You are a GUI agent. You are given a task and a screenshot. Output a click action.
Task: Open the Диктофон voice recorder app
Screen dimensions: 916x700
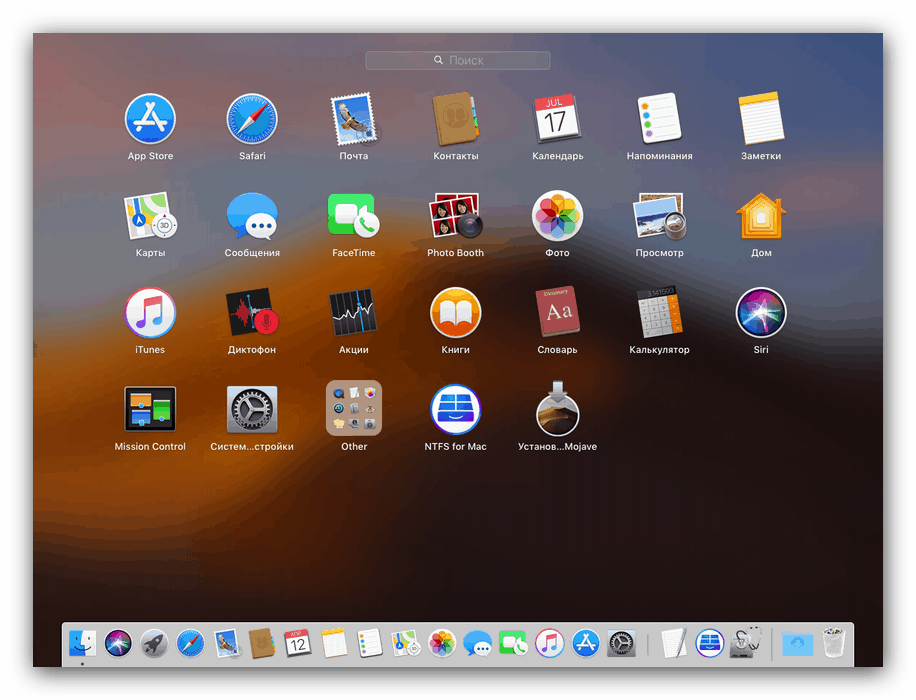coord(251,313)
